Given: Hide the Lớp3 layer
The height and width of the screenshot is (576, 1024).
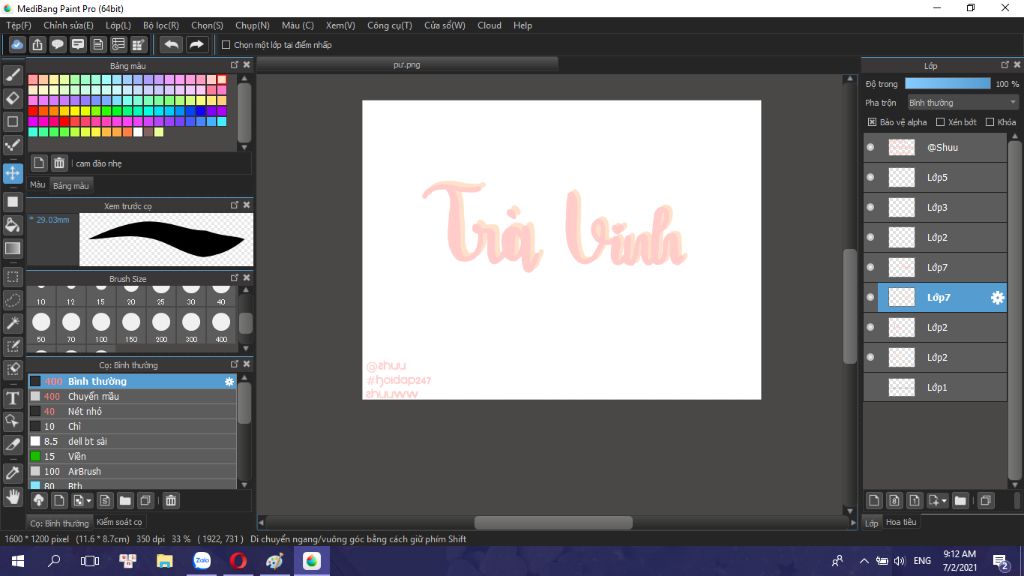Looking at the screenshot, I should click(x=871, y=208).
